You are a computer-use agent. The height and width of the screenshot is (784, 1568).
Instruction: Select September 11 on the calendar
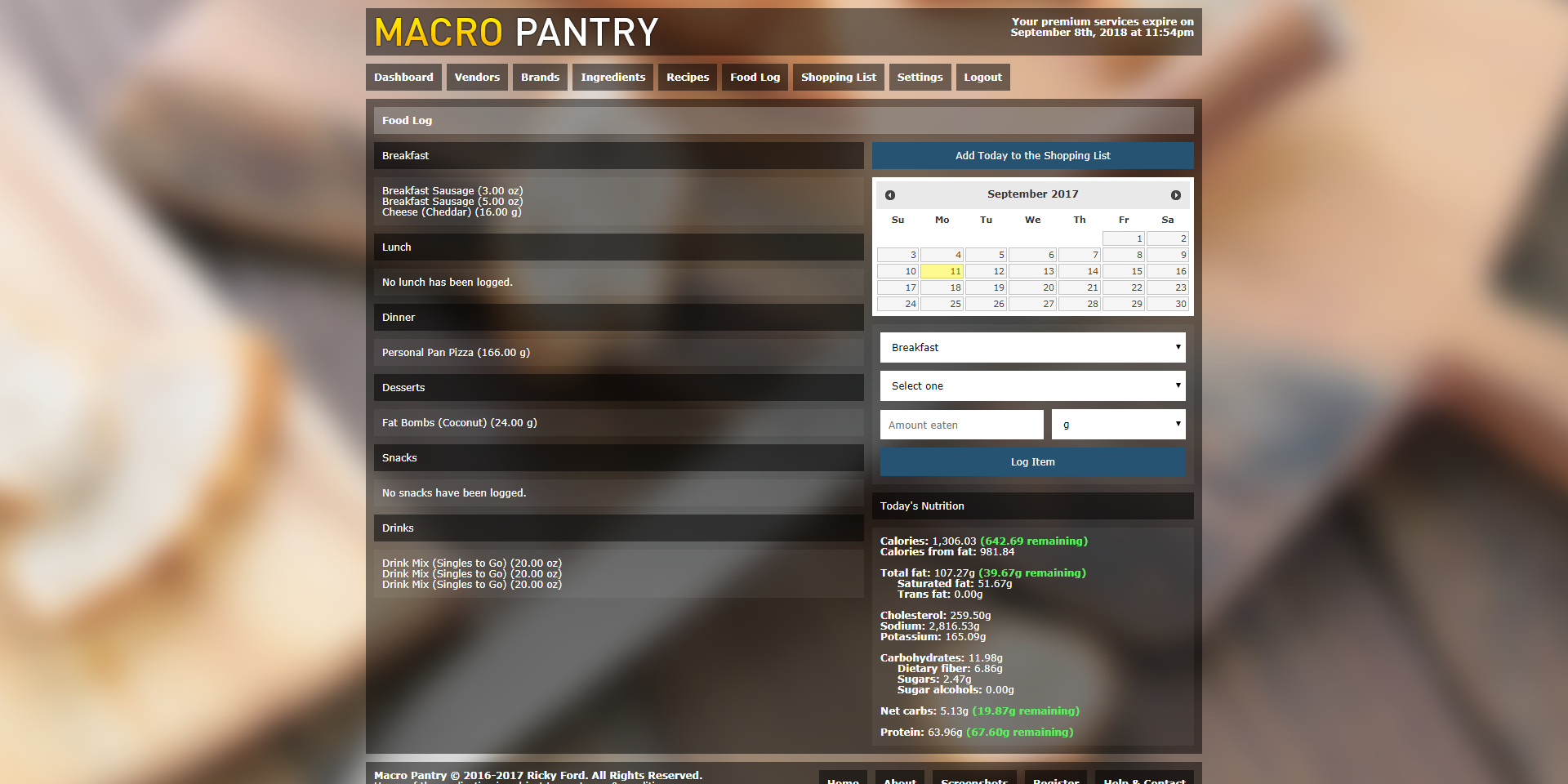pos(942,271)
